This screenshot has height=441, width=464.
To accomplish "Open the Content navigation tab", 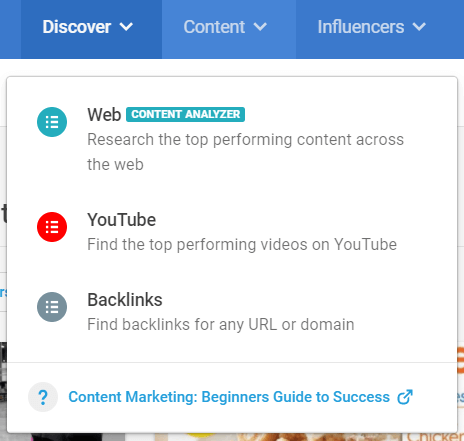I will (229, 29).
